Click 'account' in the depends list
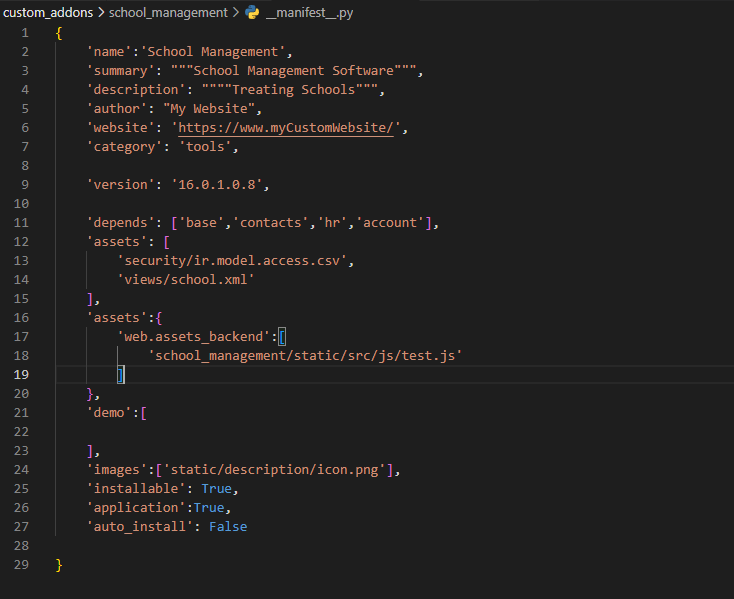 [390, 222]
